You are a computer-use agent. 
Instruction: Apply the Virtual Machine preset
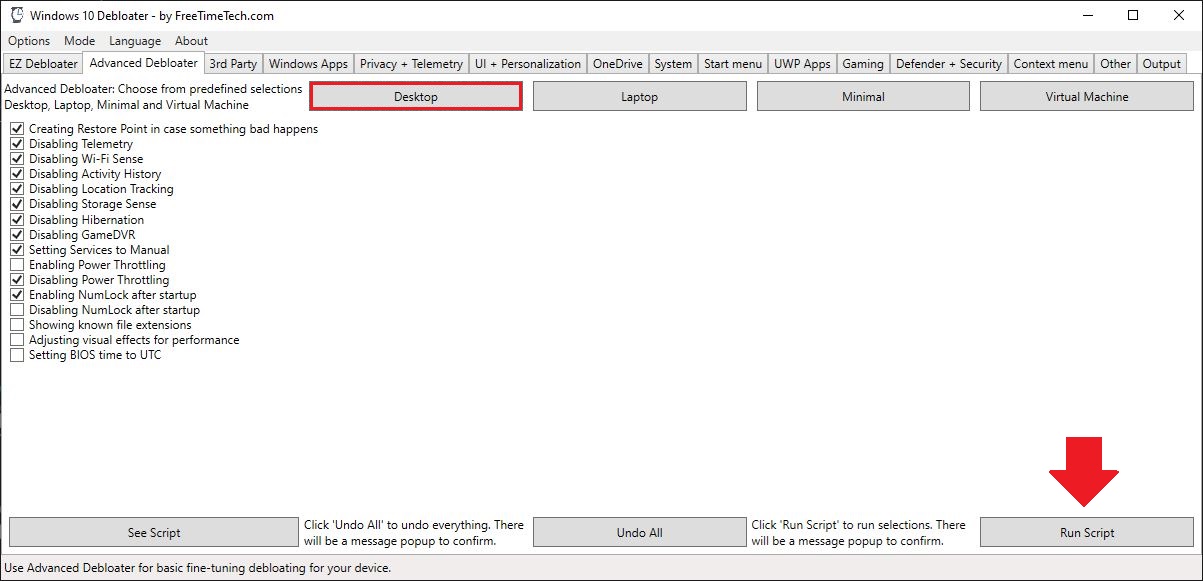click(x=1086, y=95)
